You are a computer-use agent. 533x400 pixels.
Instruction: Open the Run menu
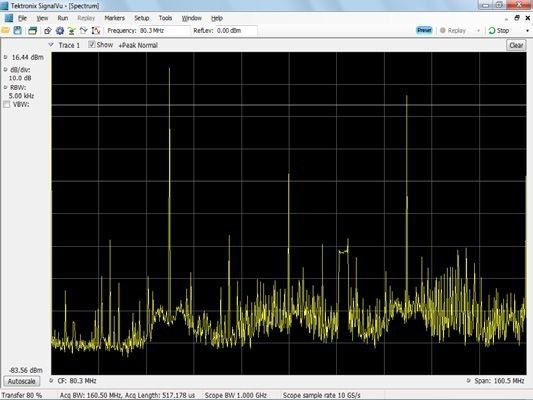(x=63, y=18)
